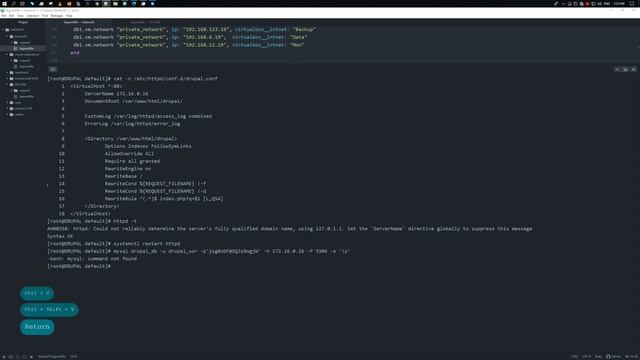The image size is (640, 360).
Task: Close all terminals with the status bar X icon
Action: click(31, 356)
